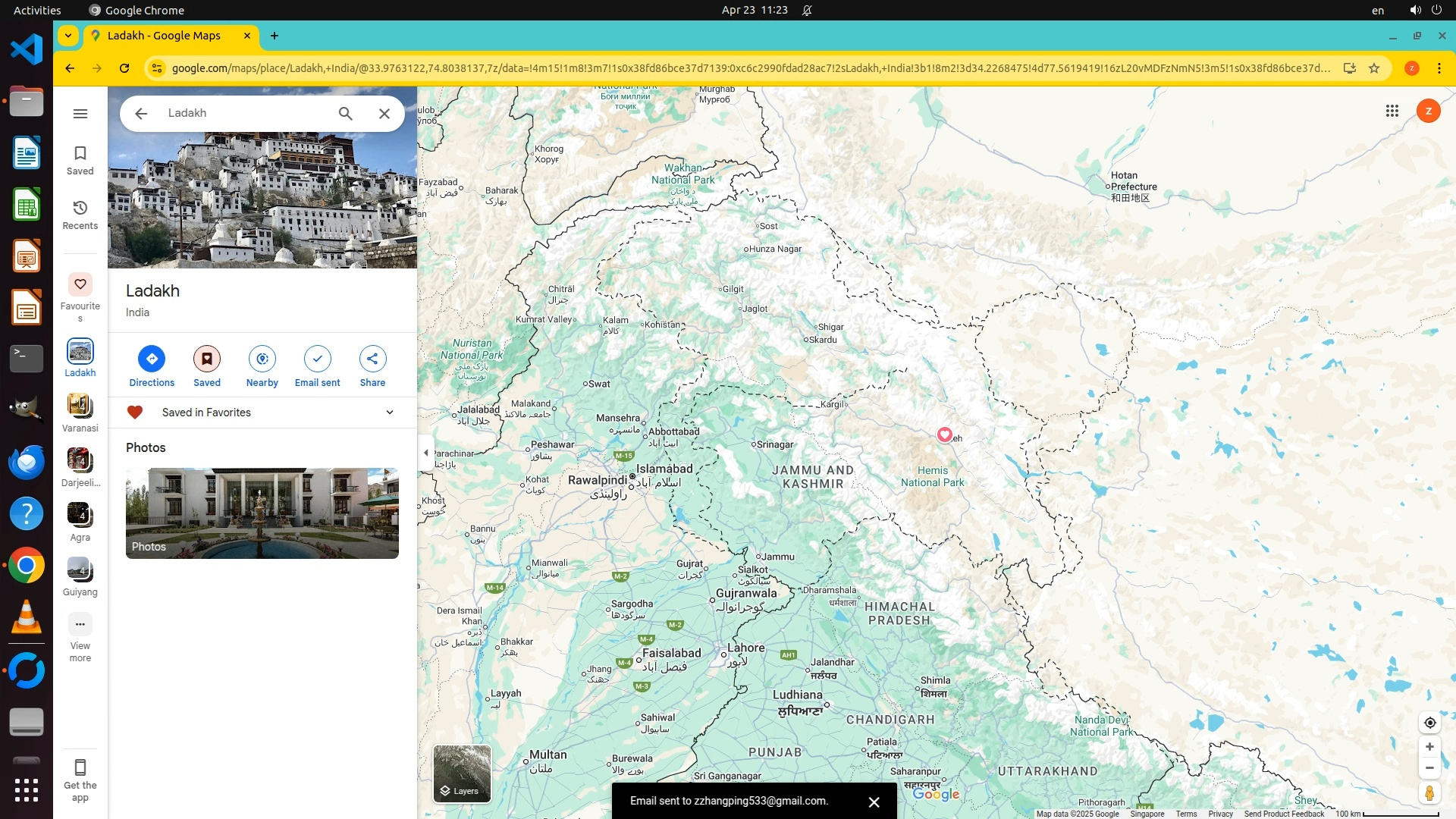Dismiss the Email sent notification
1456x819 pixels.
(x=874, y=802)
